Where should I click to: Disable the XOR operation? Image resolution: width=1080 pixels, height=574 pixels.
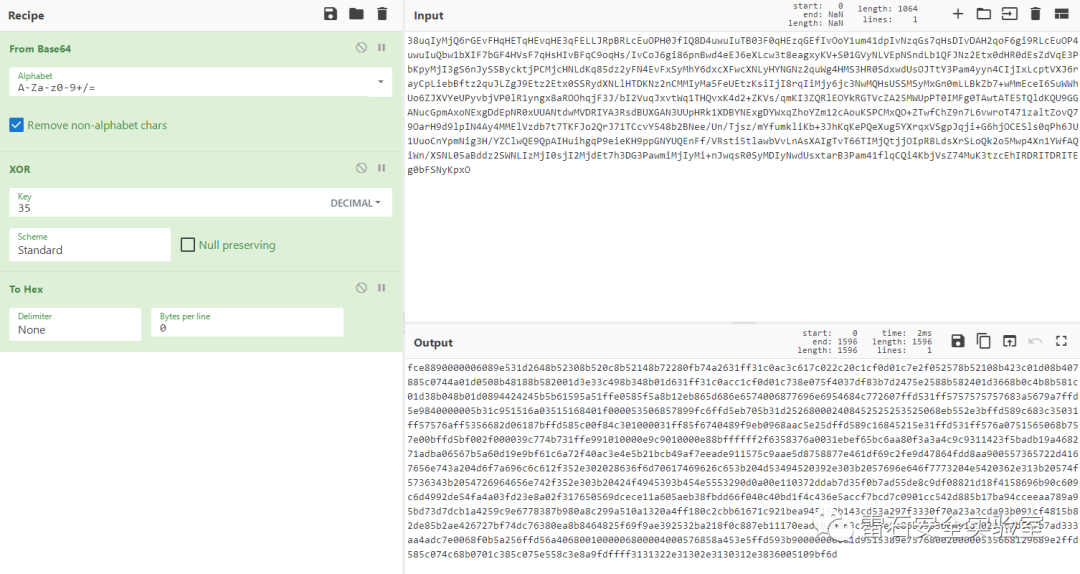[x=361, y=168]
